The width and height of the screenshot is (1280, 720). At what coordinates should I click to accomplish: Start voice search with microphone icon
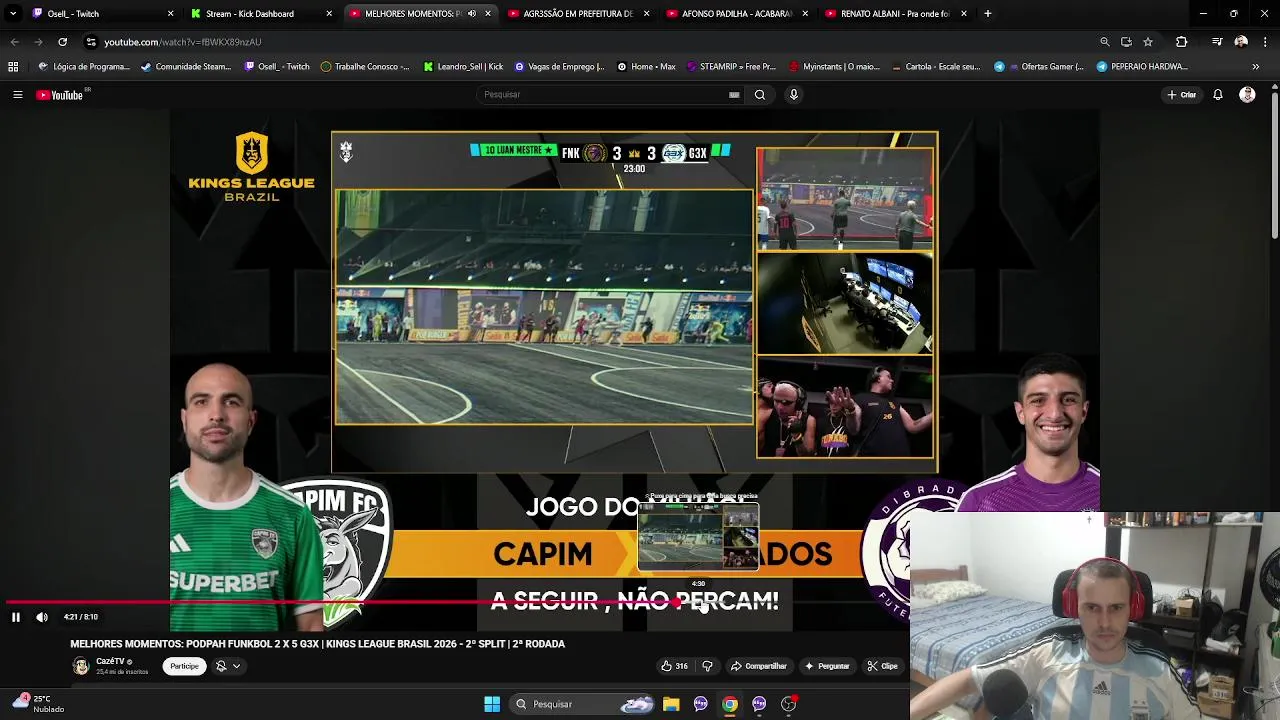[x=794, y=95]
